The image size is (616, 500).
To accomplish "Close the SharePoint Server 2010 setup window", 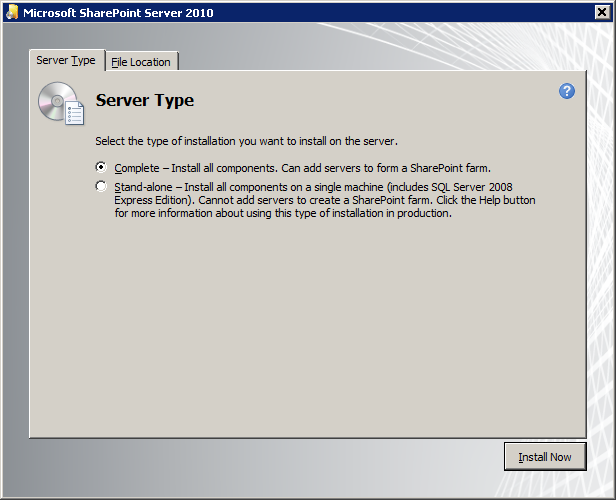I will (x=602, y=13).
